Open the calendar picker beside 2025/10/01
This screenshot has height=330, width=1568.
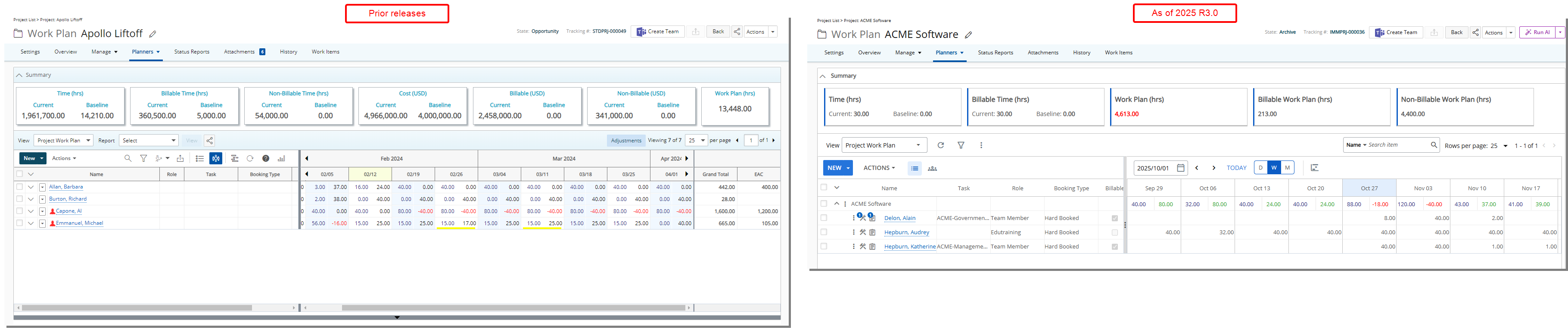(x=1181, y=168)
